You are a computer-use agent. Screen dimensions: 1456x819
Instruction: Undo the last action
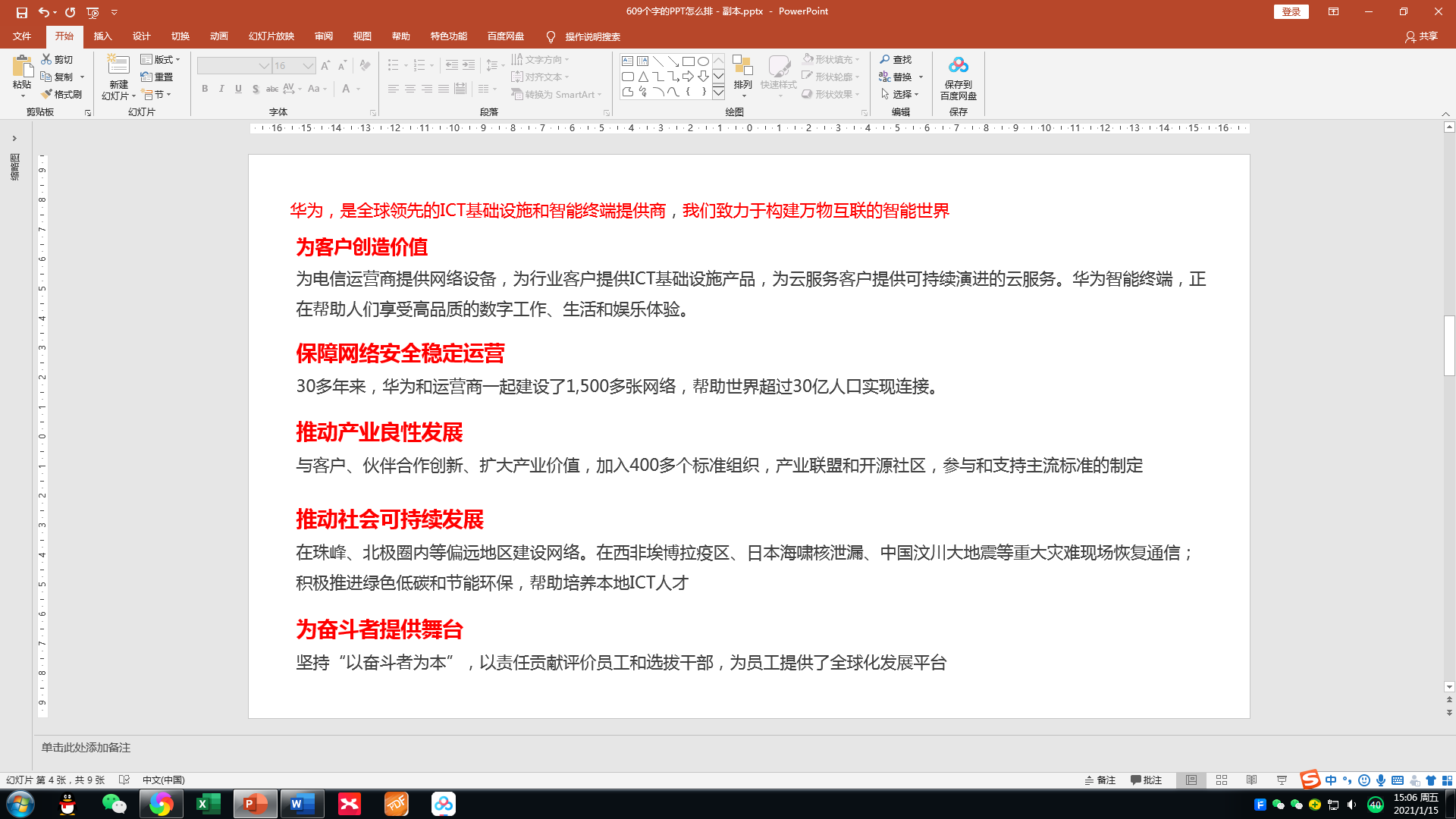[x=43, y=12]
